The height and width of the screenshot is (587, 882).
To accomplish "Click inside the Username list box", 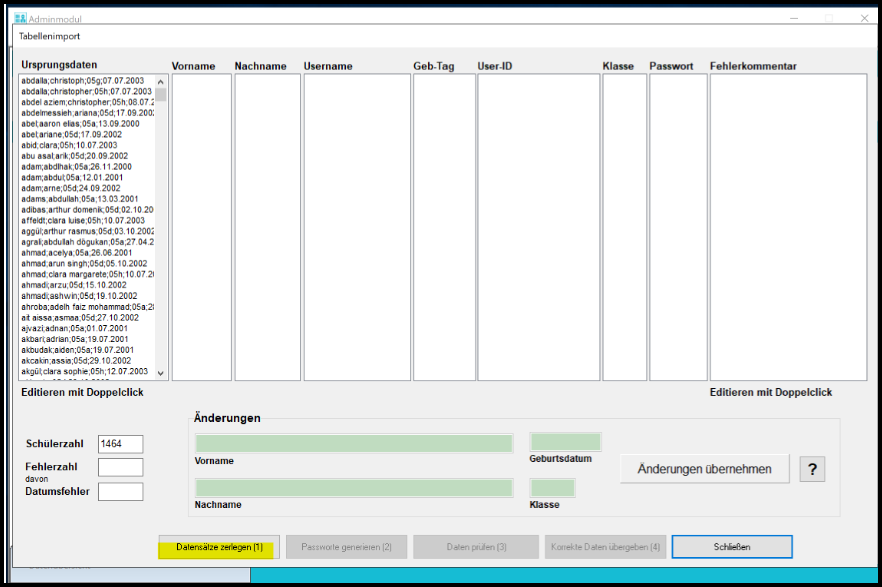I will pos(357,227).
